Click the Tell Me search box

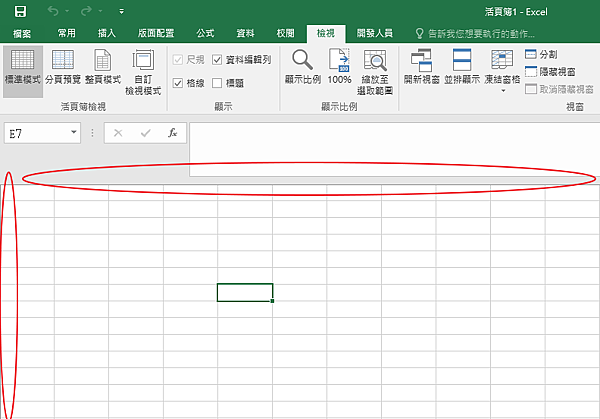[x=475, y=34]
